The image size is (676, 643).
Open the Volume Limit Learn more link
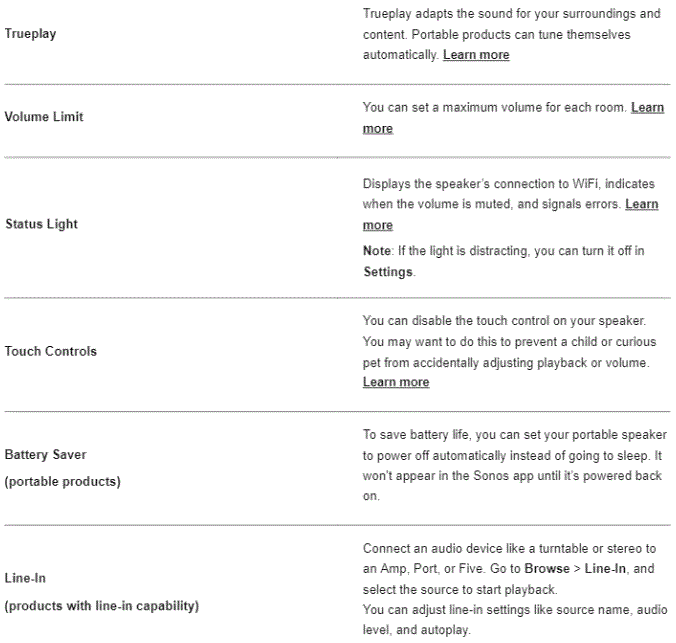647,107
